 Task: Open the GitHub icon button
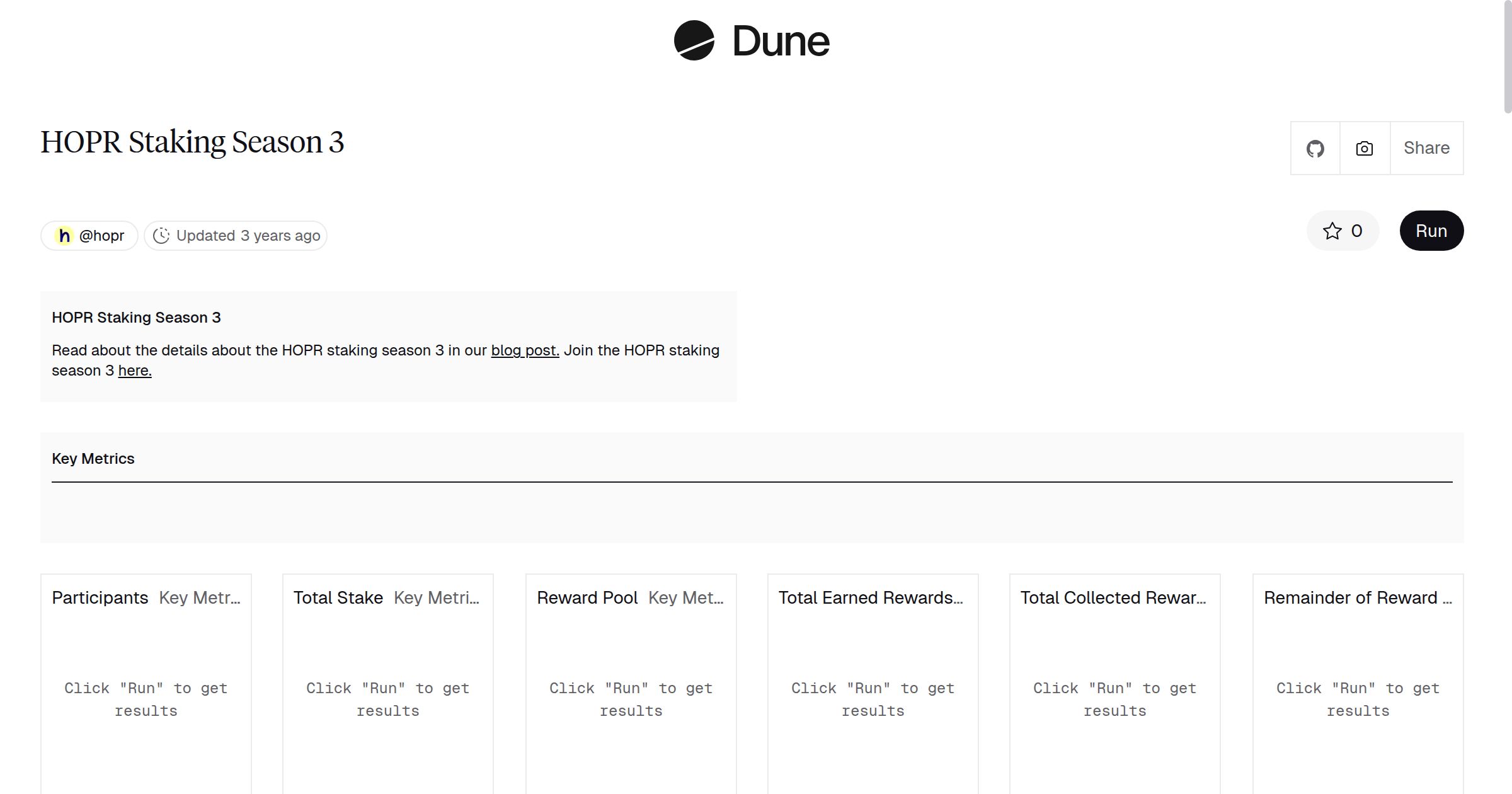coord(1315,149)
